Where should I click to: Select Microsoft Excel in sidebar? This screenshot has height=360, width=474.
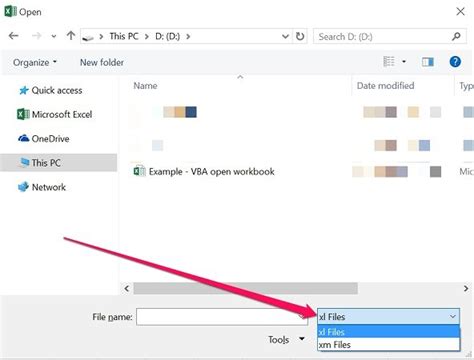coord(55,114)
